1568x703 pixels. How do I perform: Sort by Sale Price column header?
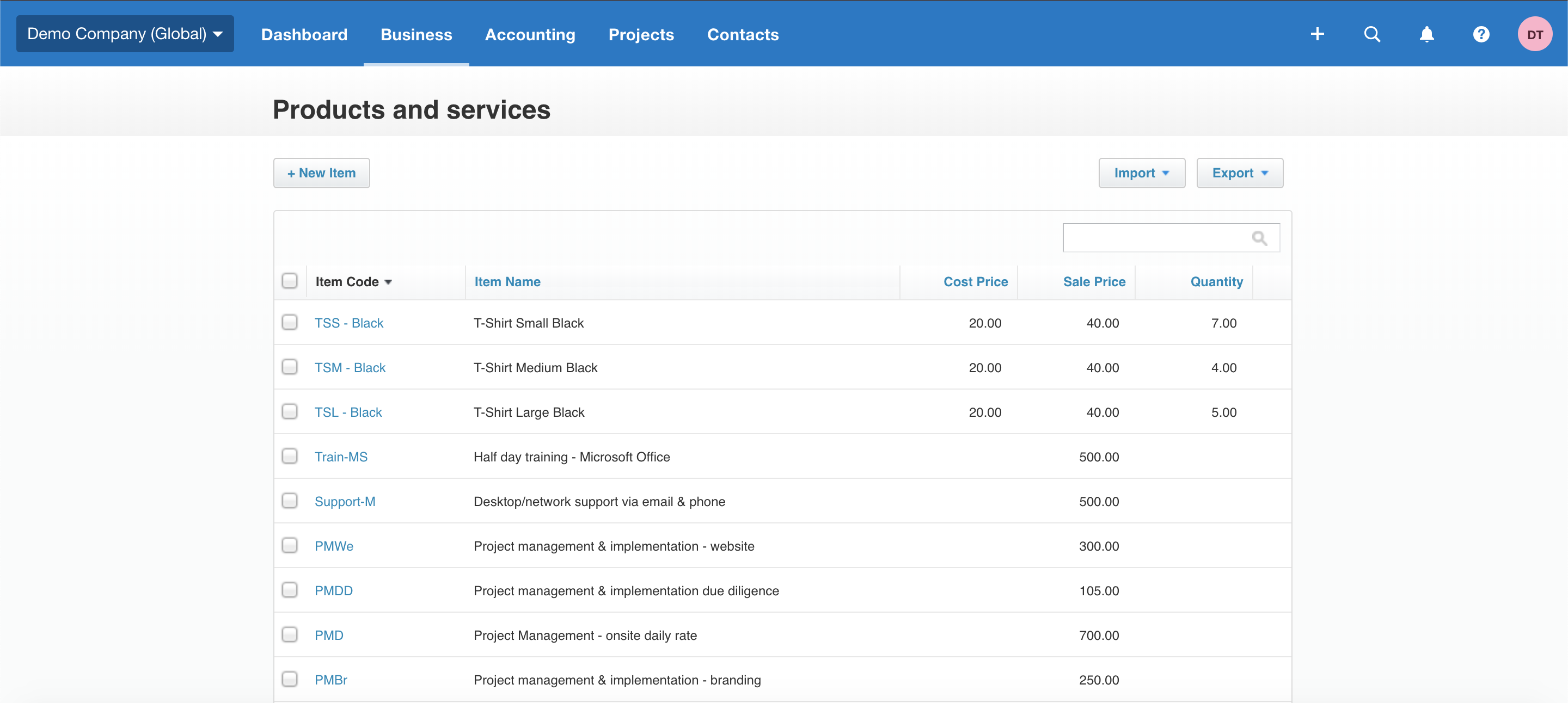(1094, 281)
